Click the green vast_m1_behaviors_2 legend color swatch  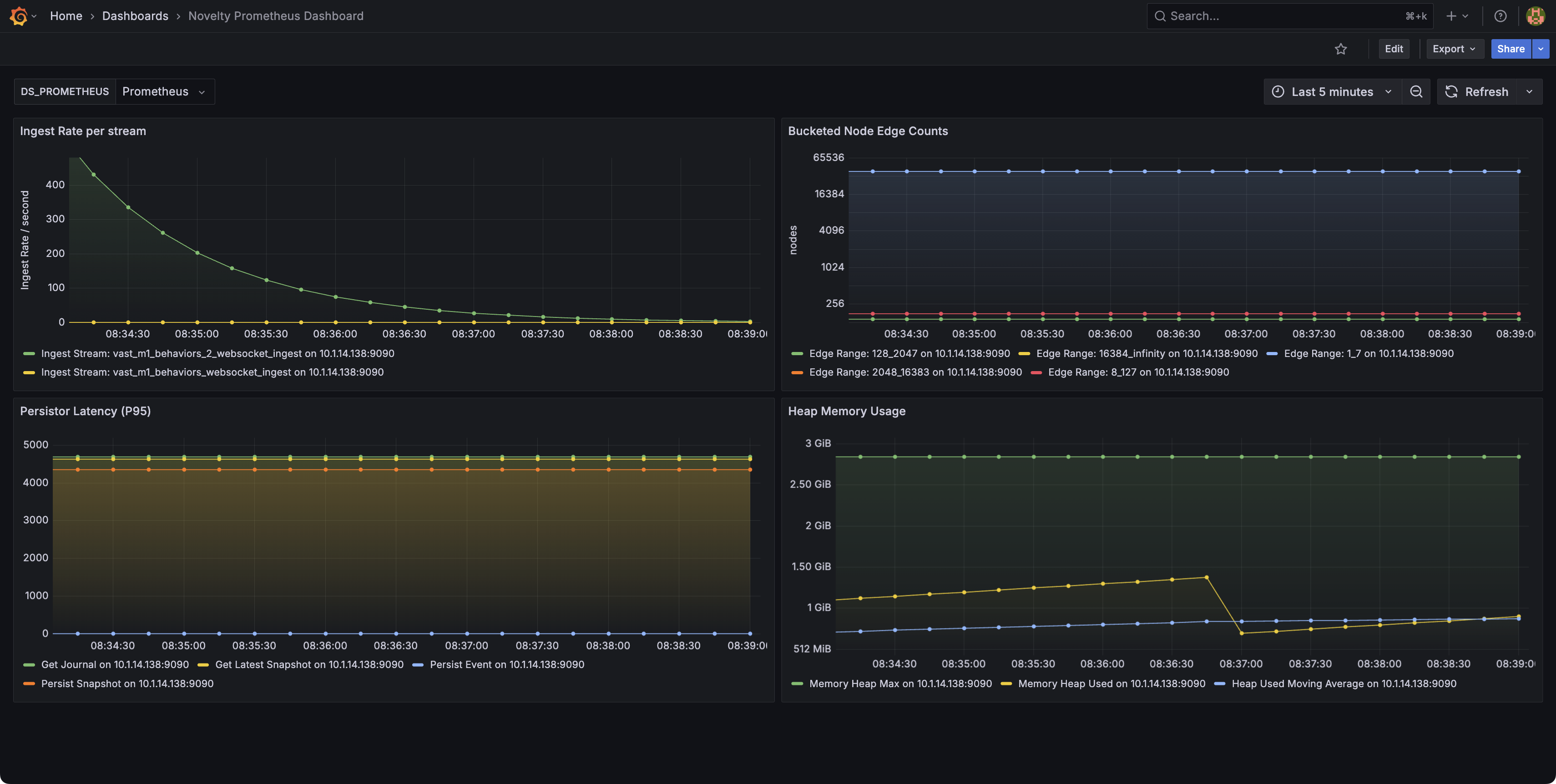click(x=29, y=354)
